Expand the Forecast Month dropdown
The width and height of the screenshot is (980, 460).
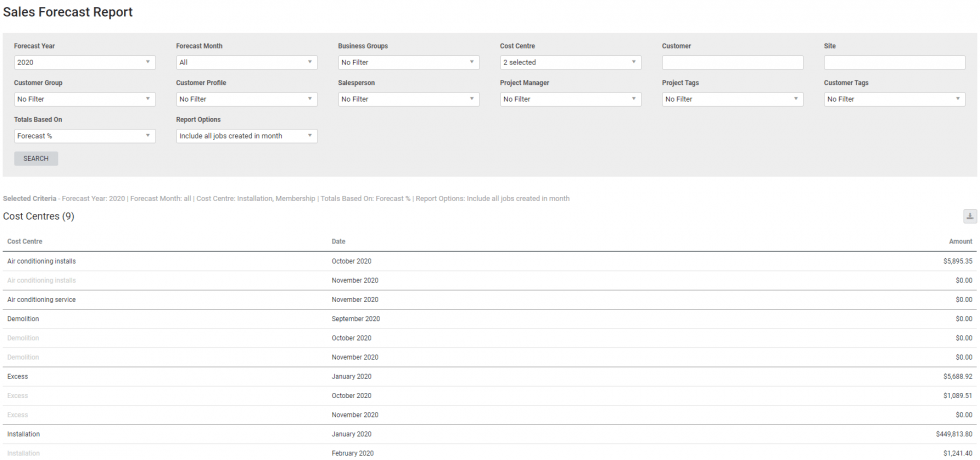[247, 62]
